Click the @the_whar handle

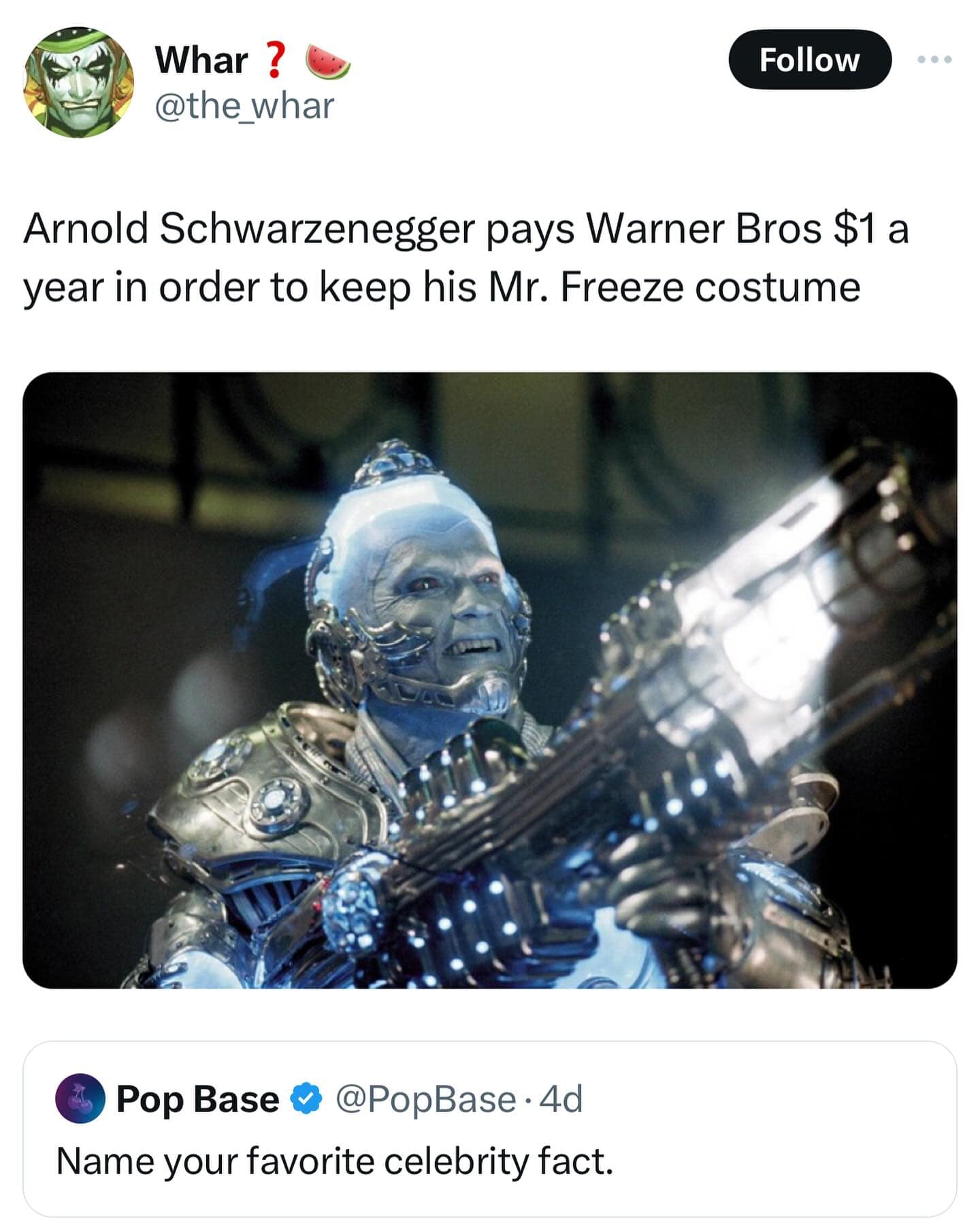click(x=245, y=106)
